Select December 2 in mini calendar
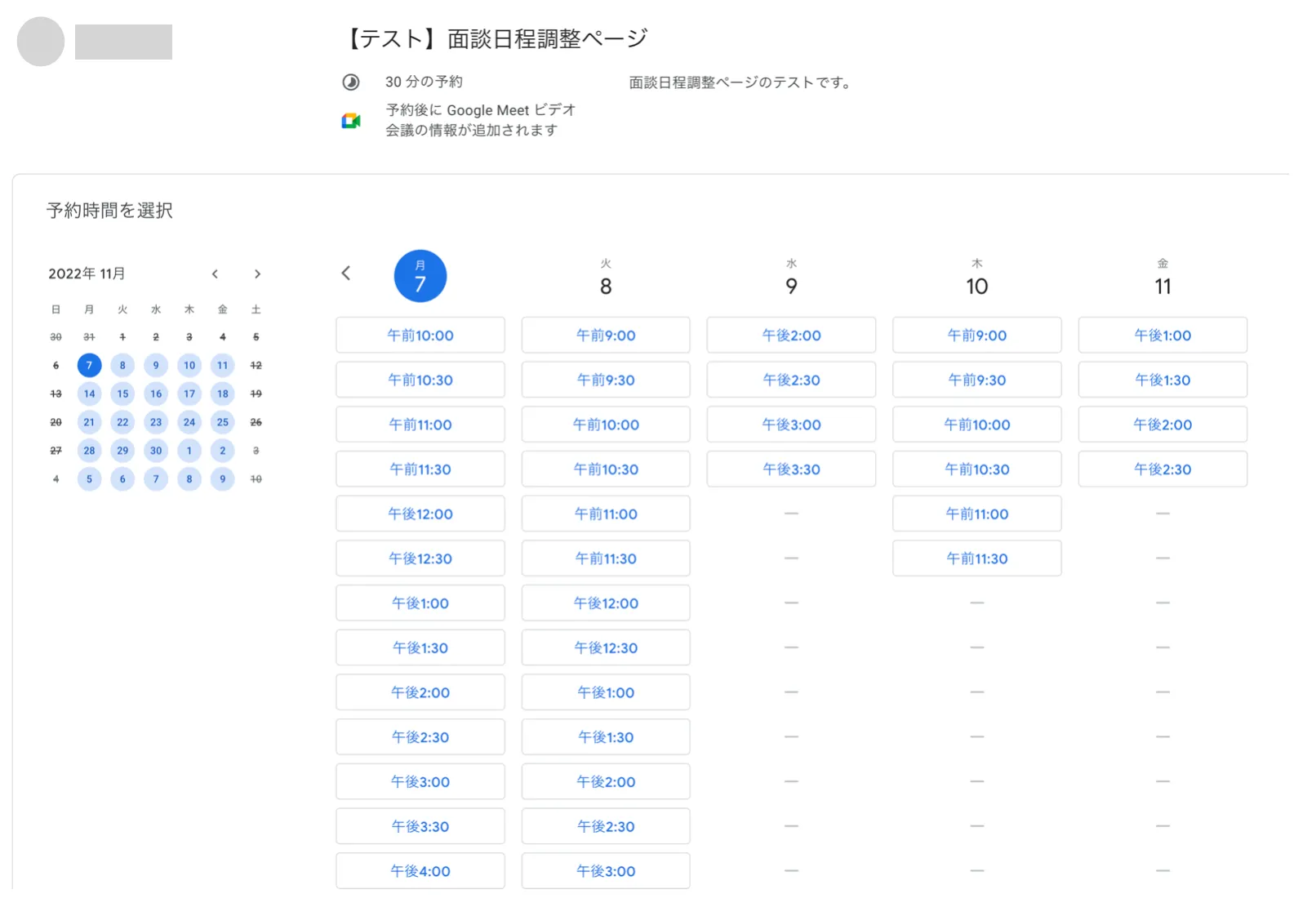The width and height of the screenshot is (1316, 903). (223, 451)
